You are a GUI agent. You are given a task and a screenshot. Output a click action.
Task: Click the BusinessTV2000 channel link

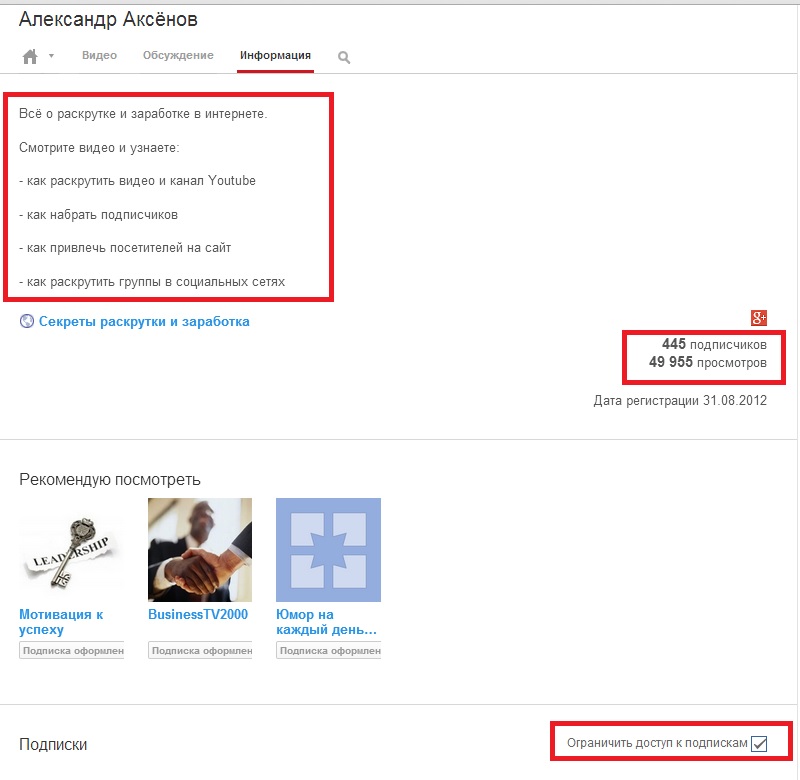coord(198,614)
